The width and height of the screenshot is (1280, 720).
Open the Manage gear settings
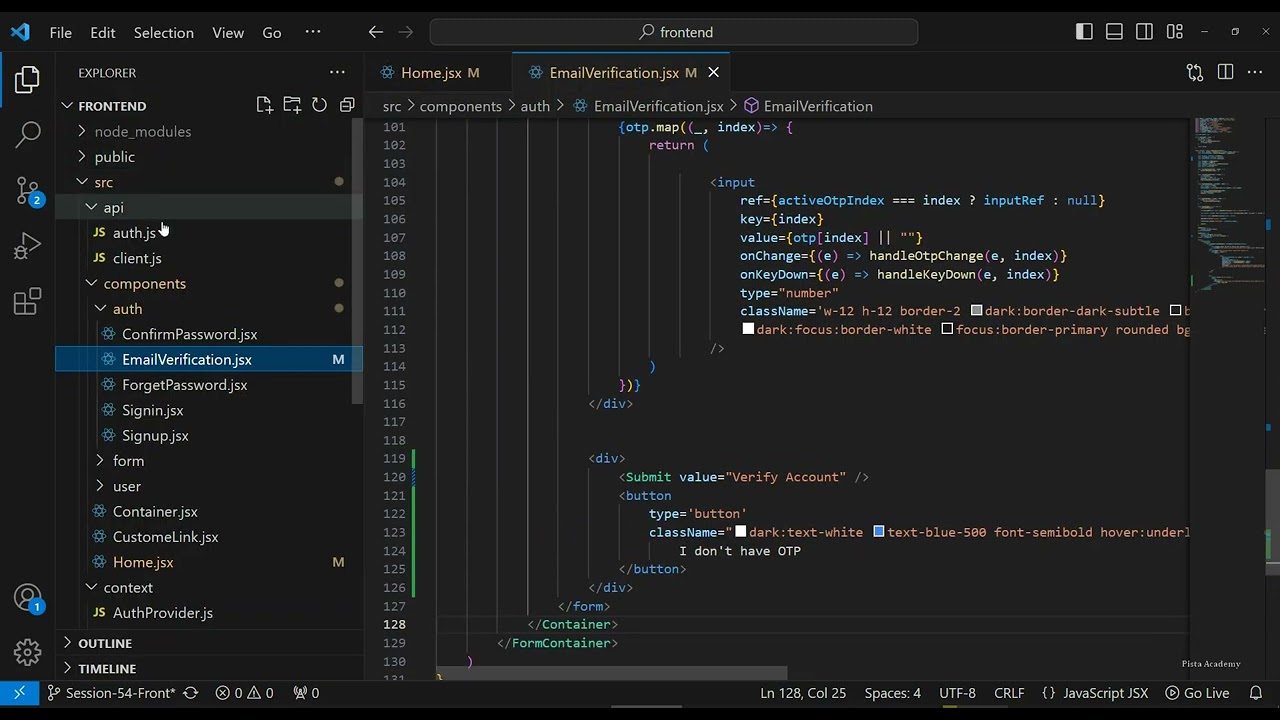click(28, 654)
